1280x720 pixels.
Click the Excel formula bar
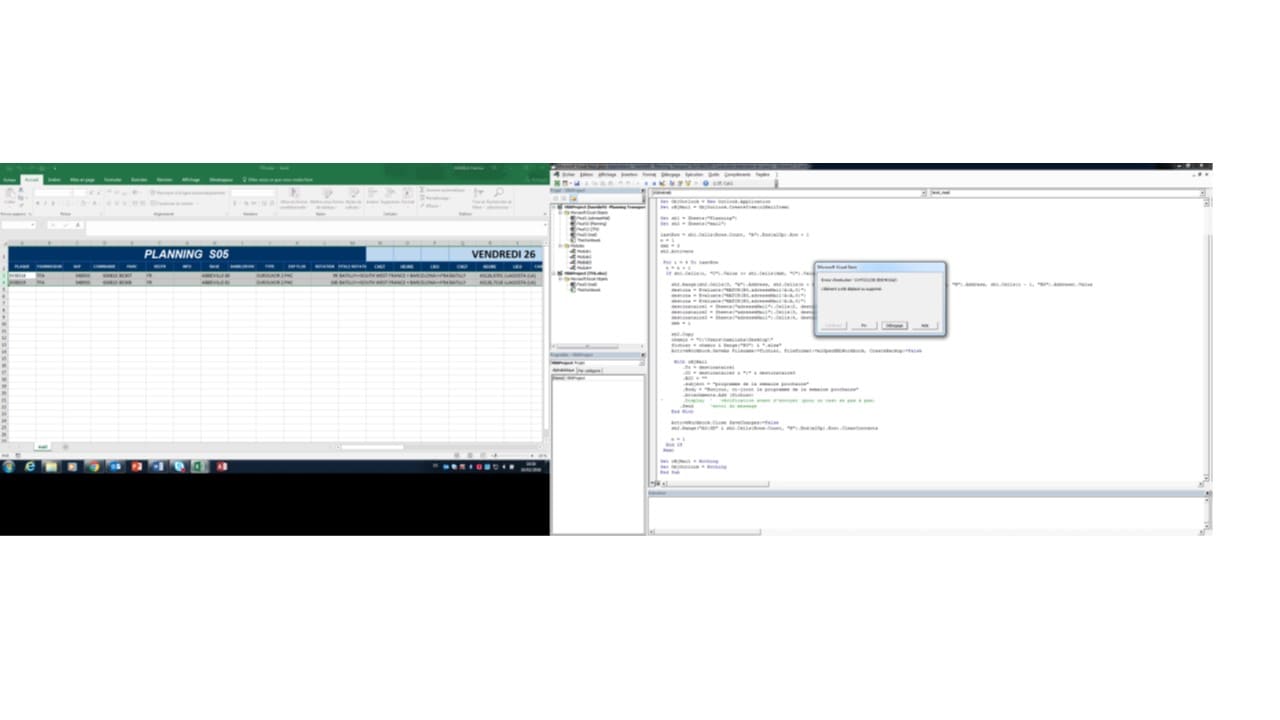[x=315, y=226]
